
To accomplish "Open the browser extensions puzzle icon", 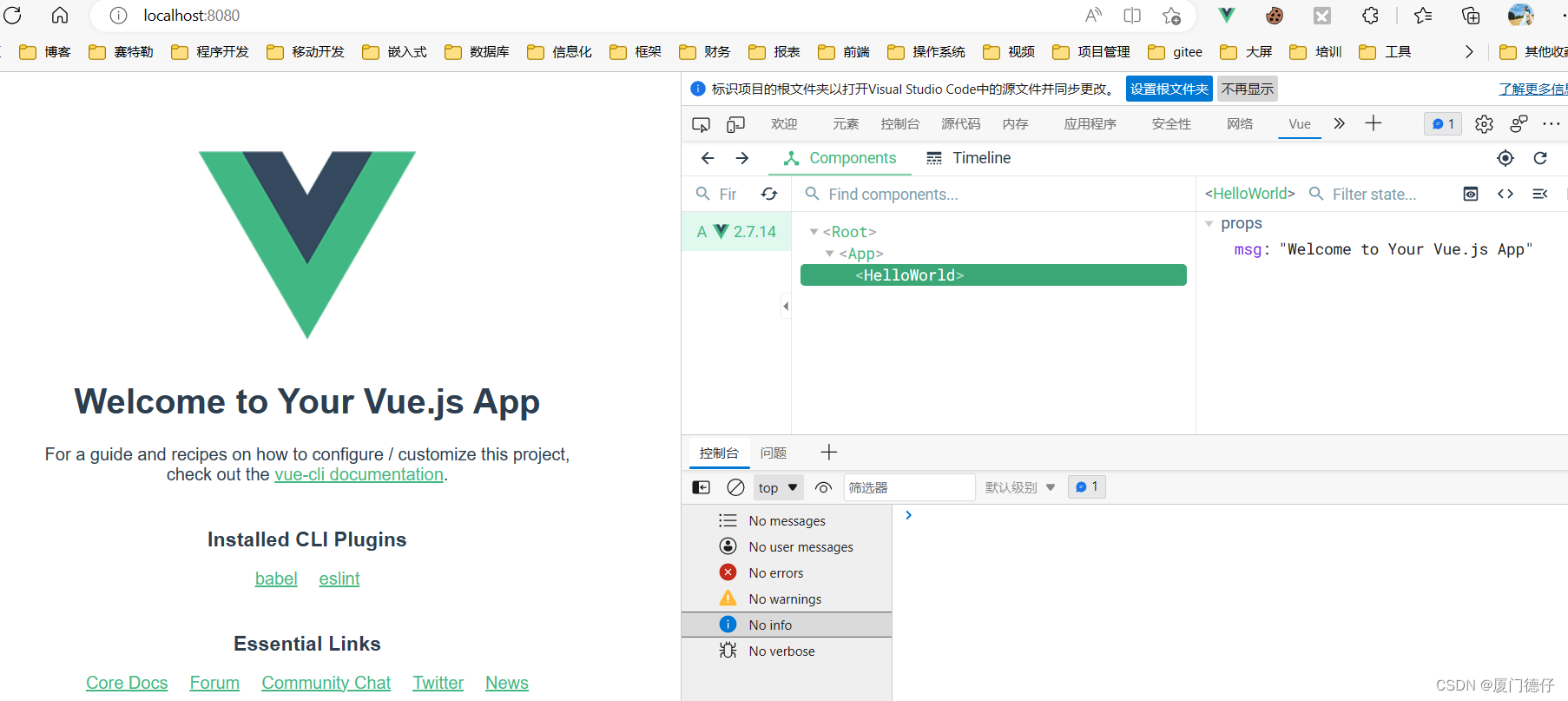I will pos(1370,16).
